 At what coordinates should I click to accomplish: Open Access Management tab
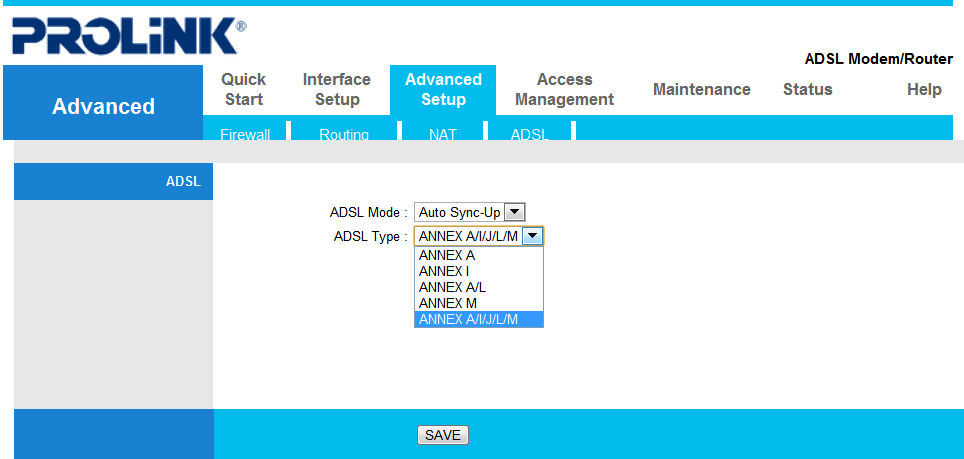coord(564,89)
